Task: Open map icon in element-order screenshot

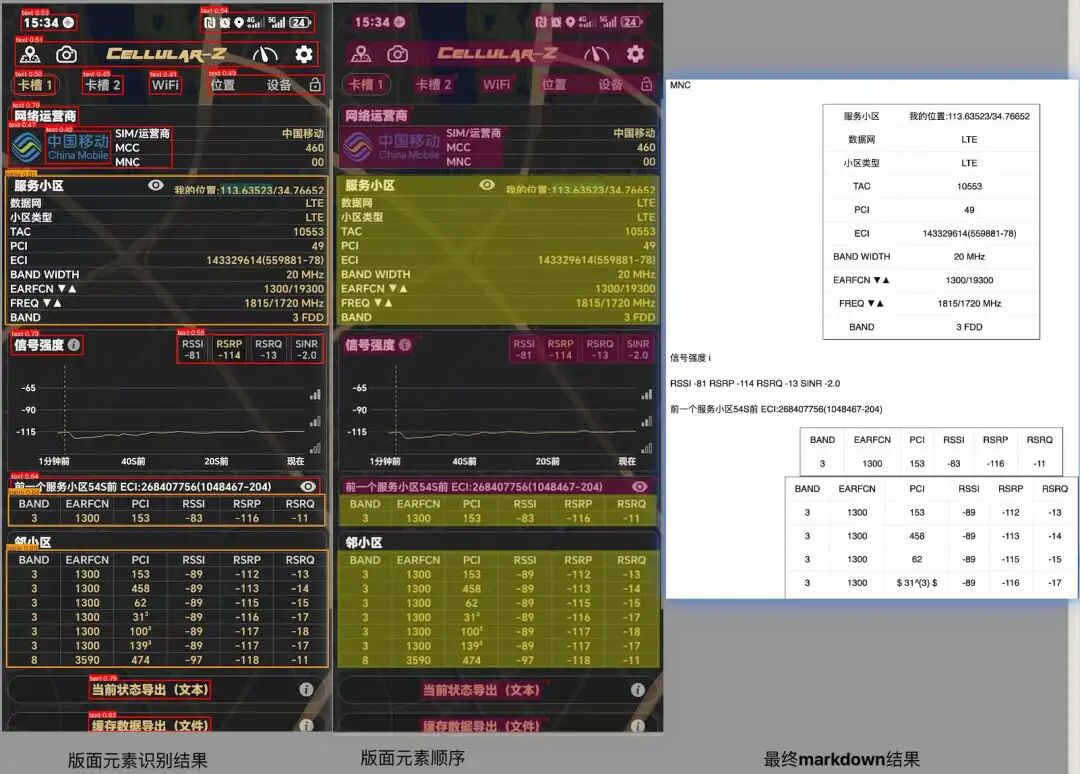Action: point(361,53)
